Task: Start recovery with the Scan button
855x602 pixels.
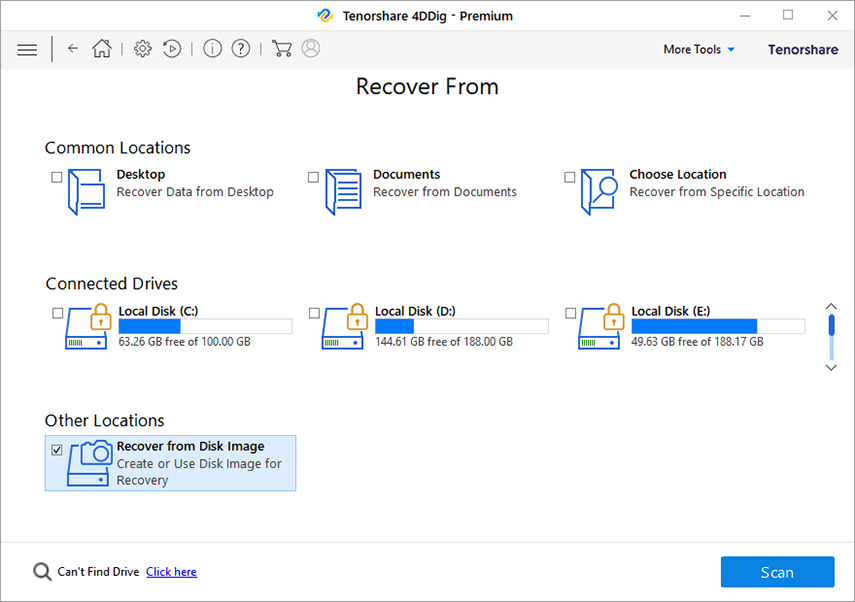Action: (778, 572)
